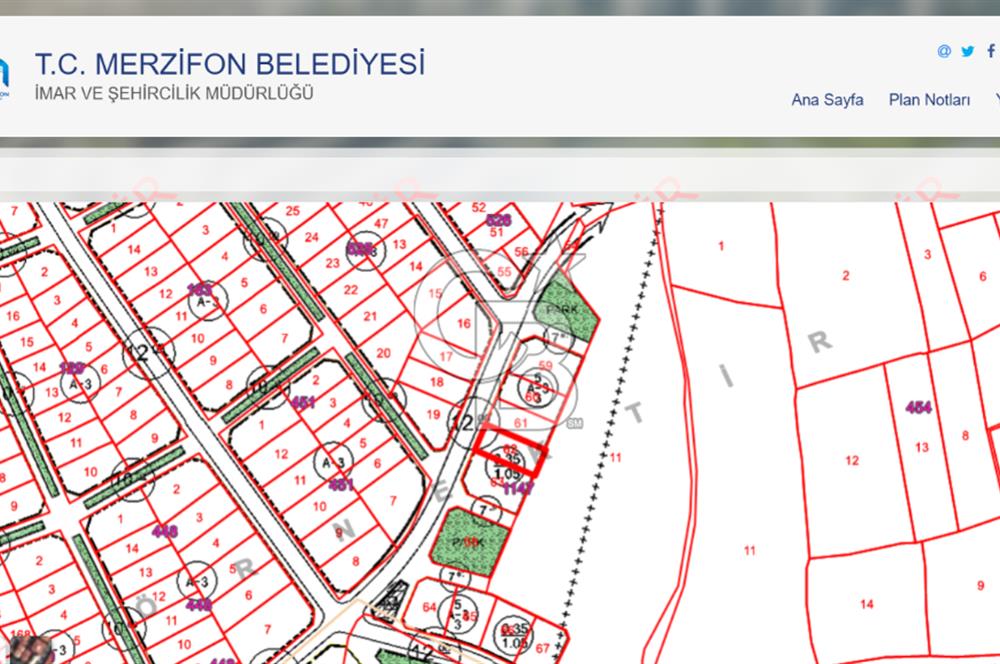Click parcel 21 on the map
Screen dimensions: 1000x664
coord(371,316)
